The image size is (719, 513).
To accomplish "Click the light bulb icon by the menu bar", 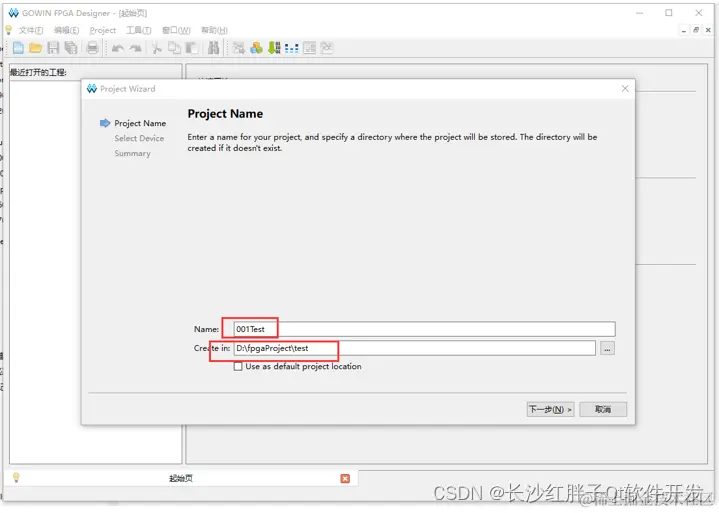I will (8, 30).
